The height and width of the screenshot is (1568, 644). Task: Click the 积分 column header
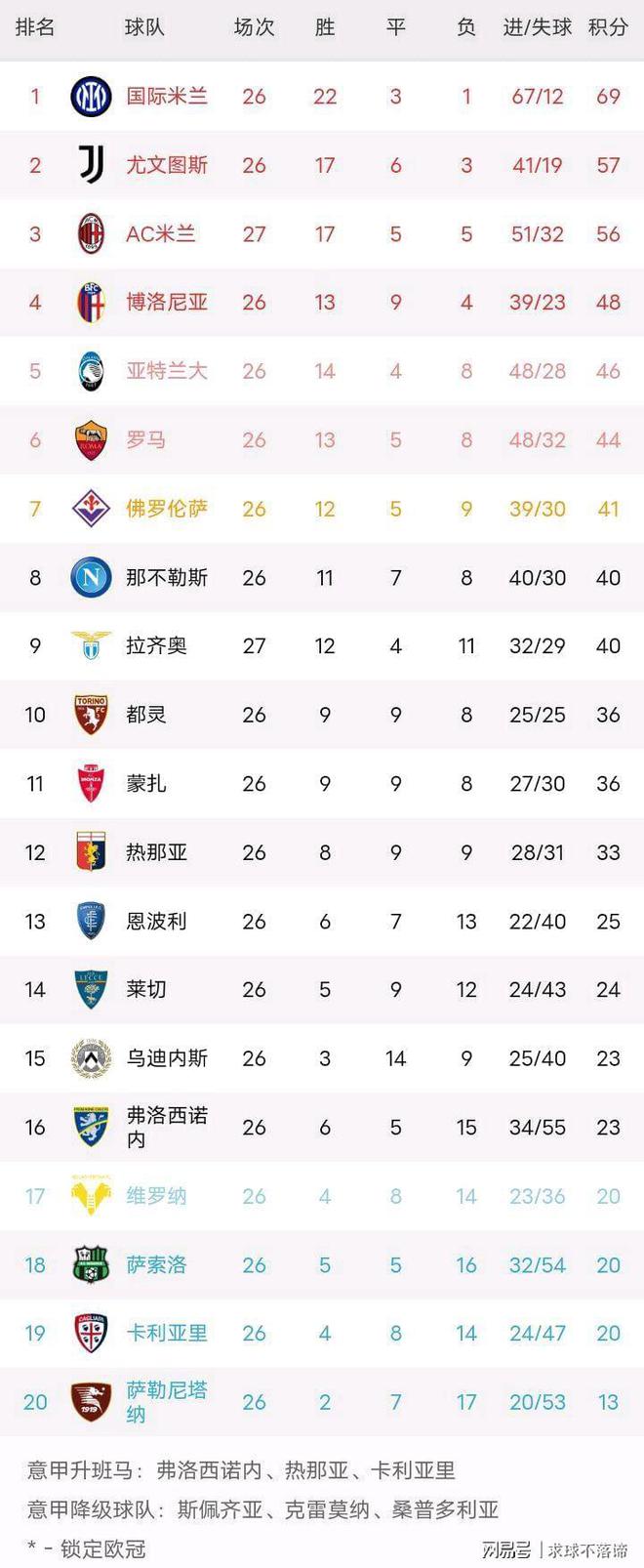click(608, 27)
